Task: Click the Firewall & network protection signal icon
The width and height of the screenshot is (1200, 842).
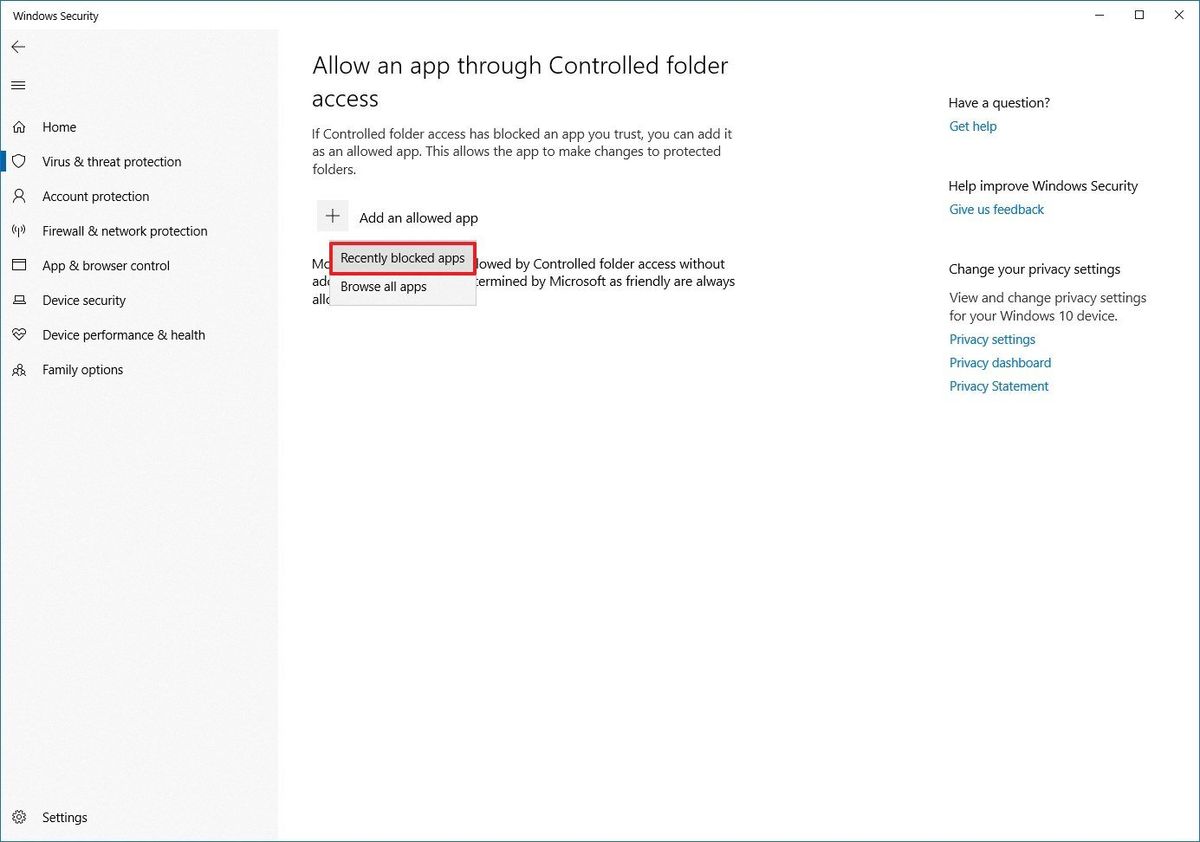Action: pyautogui.click(x=20, y=231)
